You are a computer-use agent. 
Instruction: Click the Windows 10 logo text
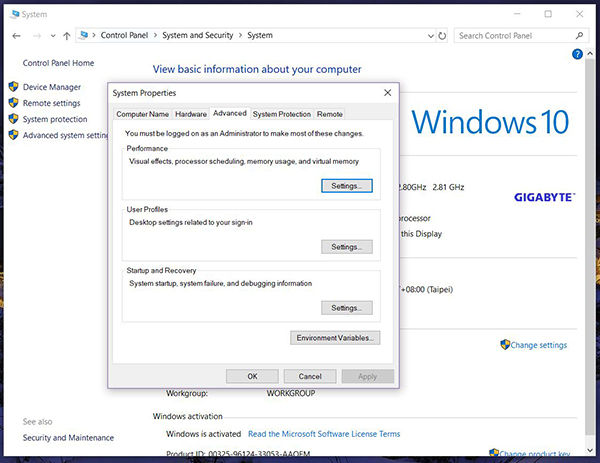(x=490, y=122)
